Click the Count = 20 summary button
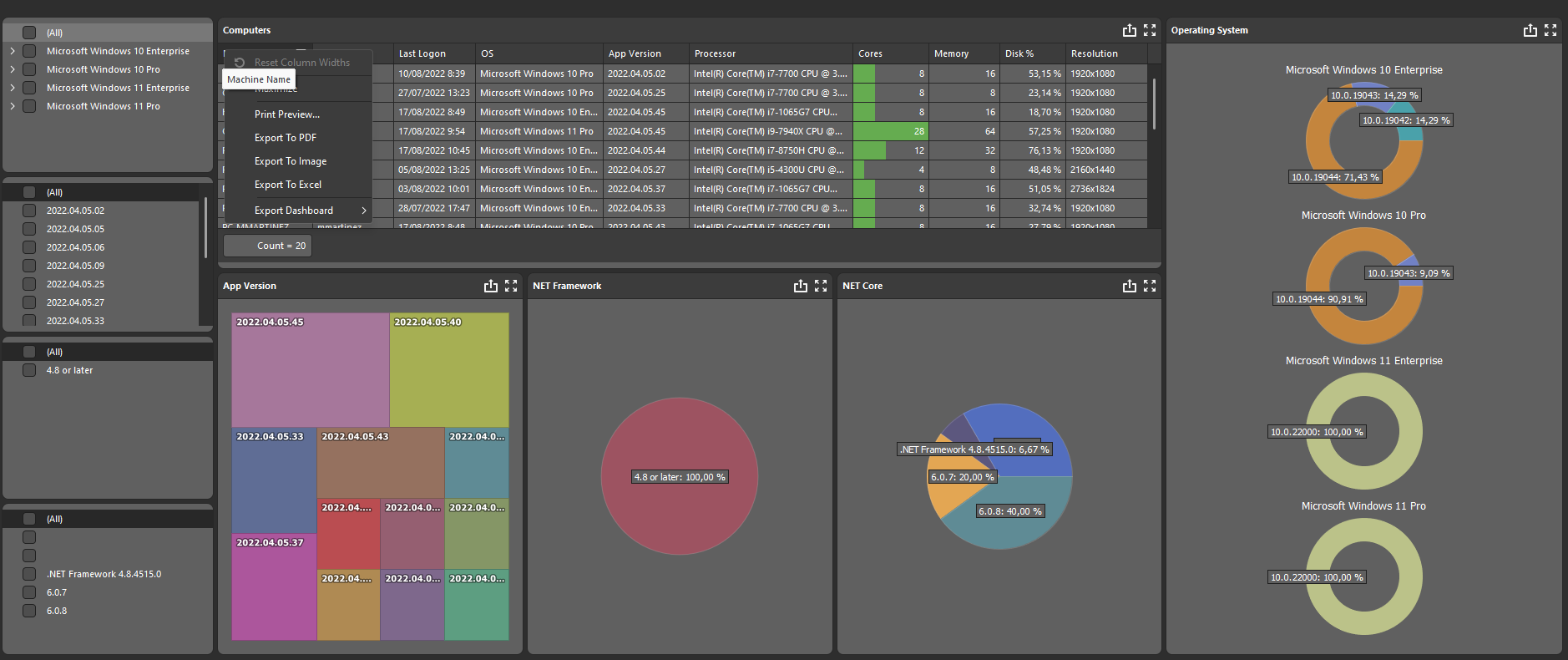 point(267,246)
